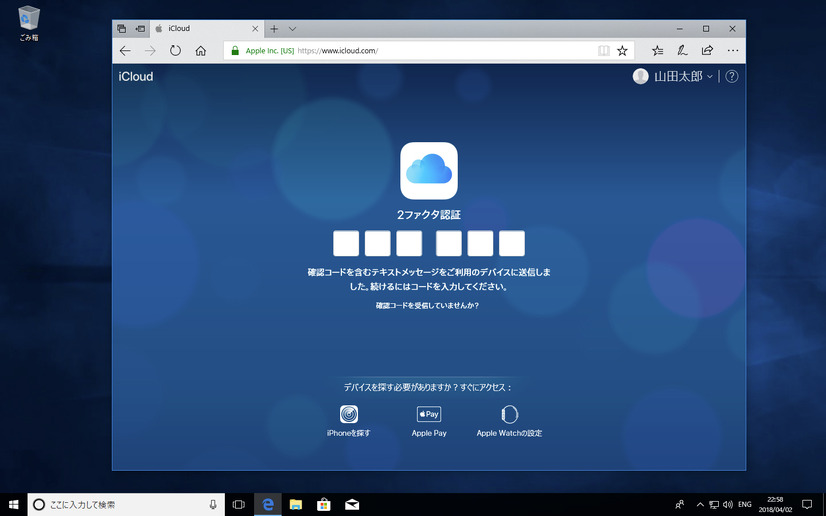Click the green site security lock
The width and height of the screenshot is (826, 516).
tap(235, 51)
